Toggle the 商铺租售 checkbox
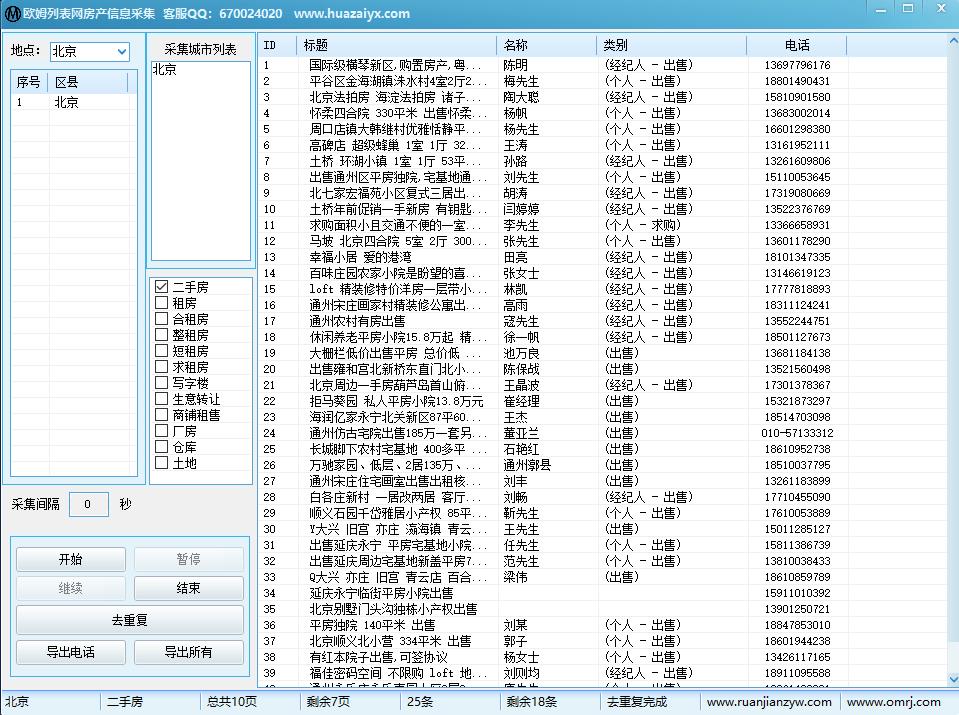959x715 pixels. coord(161,415)
